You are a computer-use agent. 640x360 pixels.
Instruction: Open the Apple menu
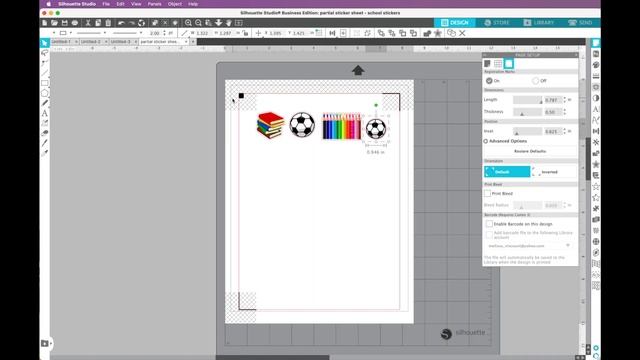49,4
